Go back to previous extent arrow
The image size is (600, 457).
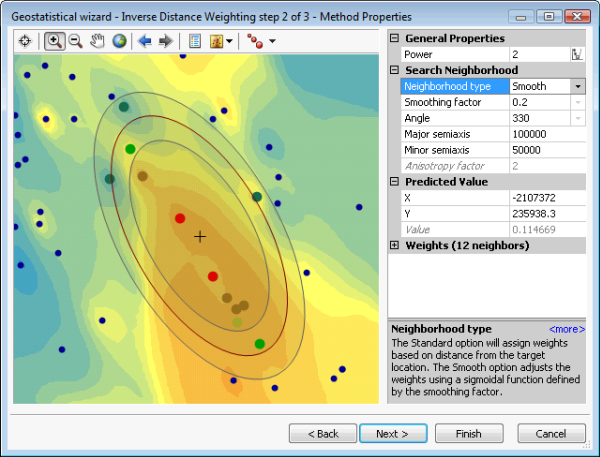(145, 41)
